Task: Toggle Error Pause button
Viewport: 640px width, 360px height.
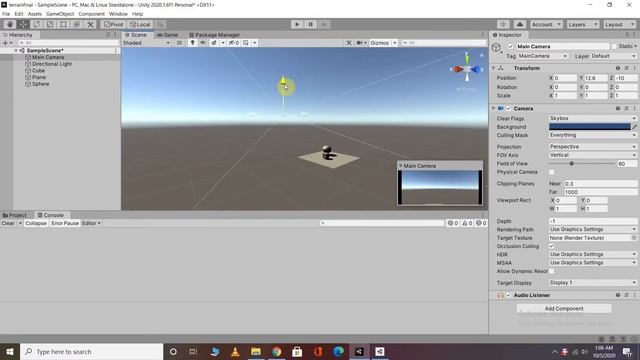Action: coord(65,223)
